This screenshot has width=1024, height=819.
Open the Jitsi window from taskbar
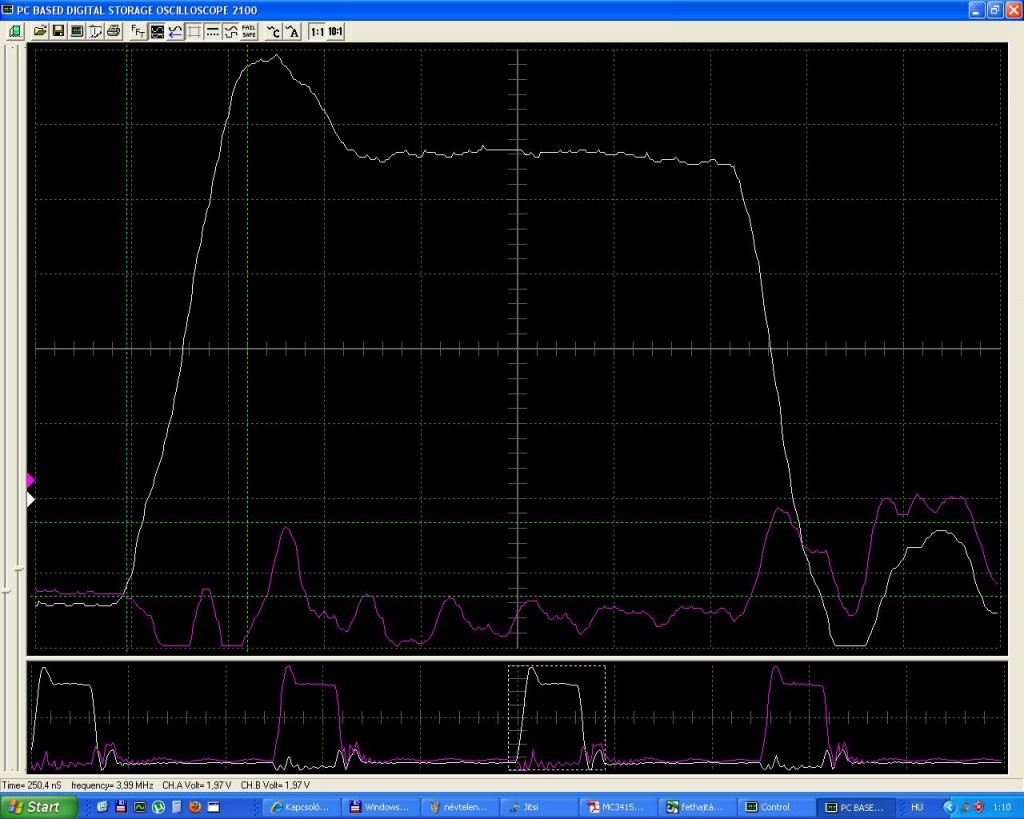(539, 807)
